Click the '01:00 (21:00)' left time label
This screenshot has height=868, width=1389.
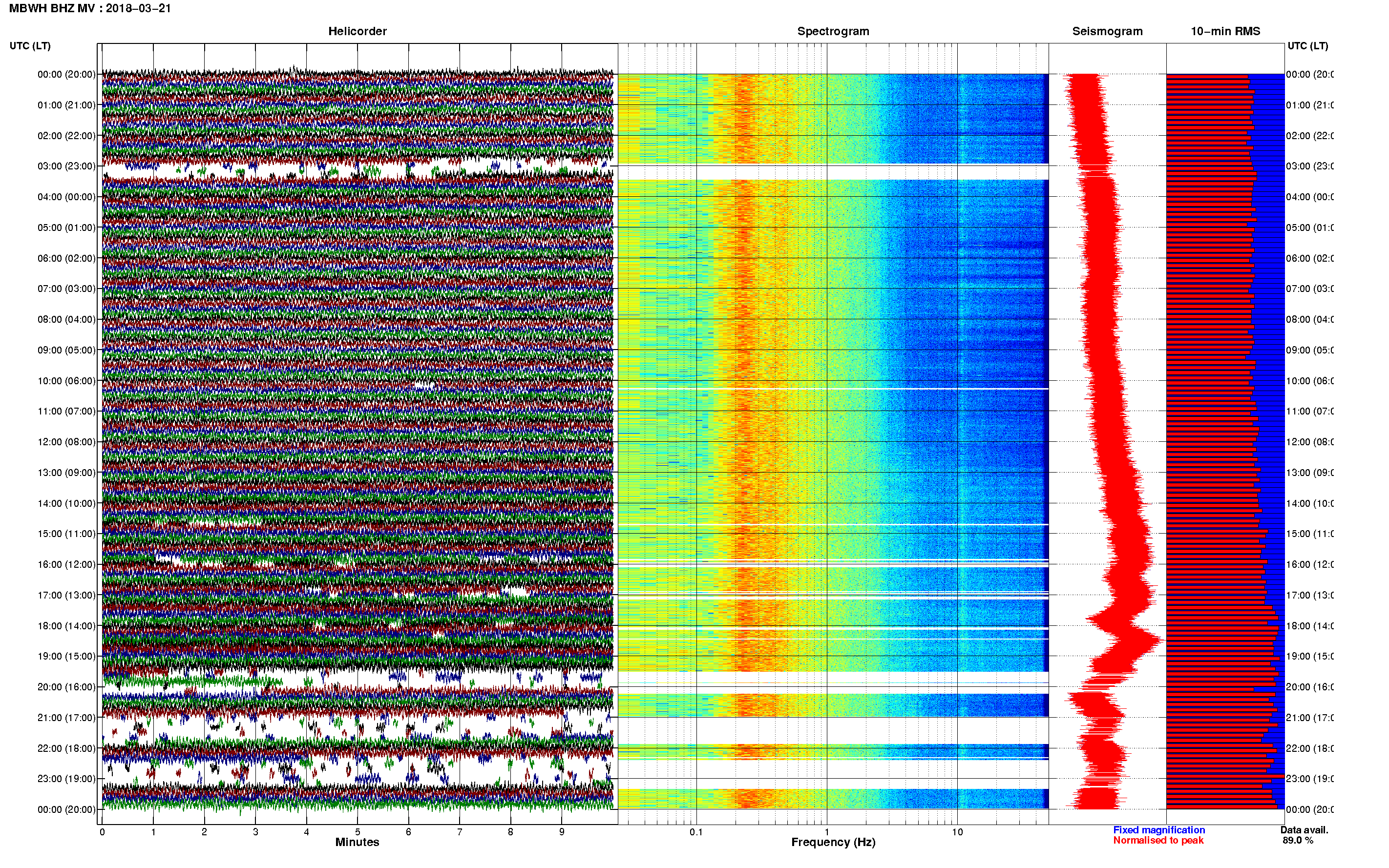(x=66, y=105)
